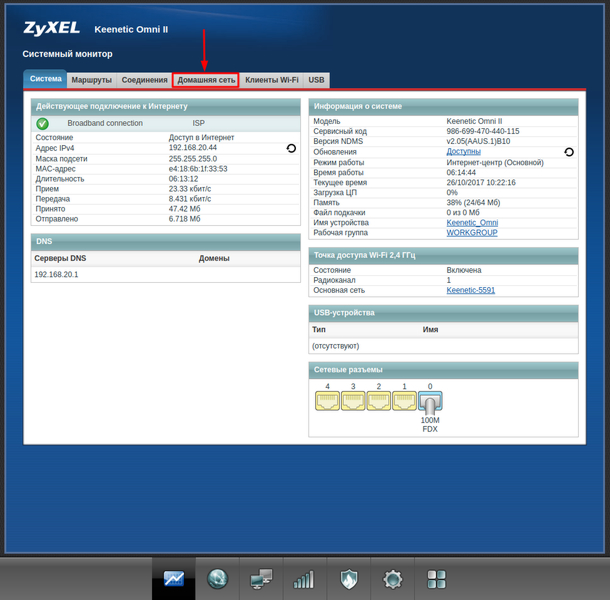This screenshot has width=610, height=600.
Task: Open the System Monitor icon in bottom bar
Action: pos(174,579)
